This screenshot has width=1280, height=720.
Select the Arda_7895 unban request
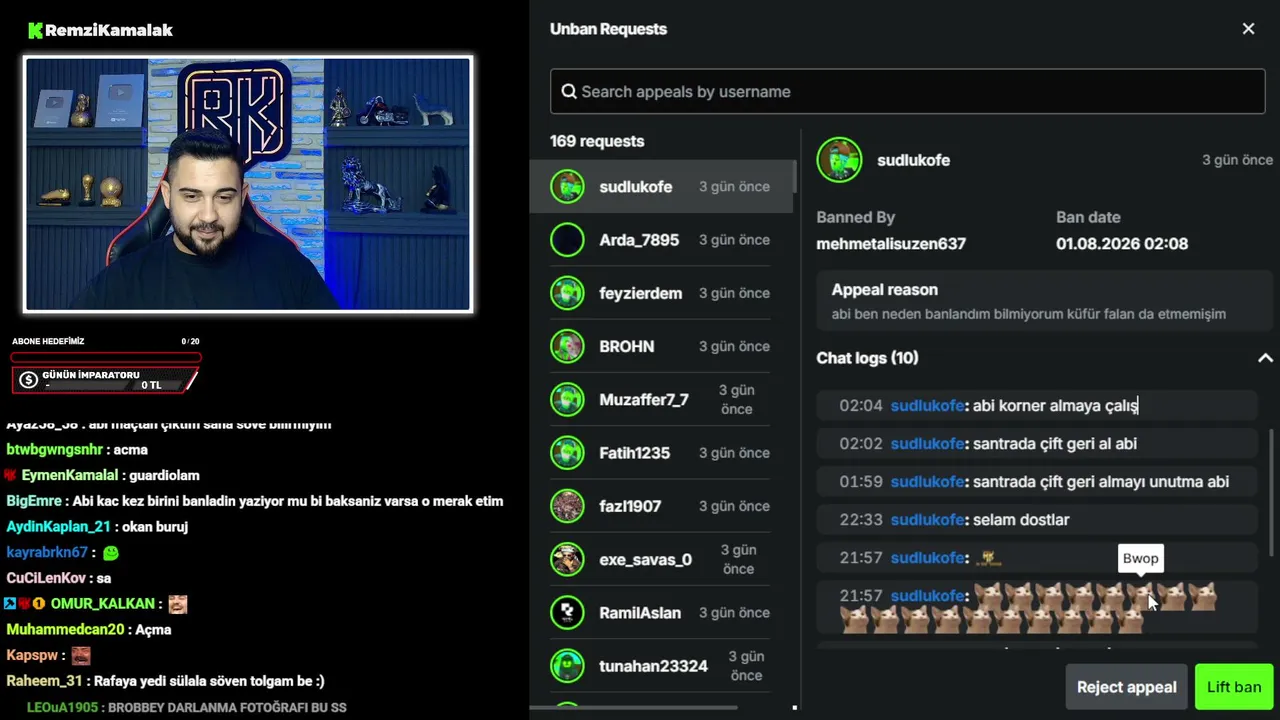point(660,240)
